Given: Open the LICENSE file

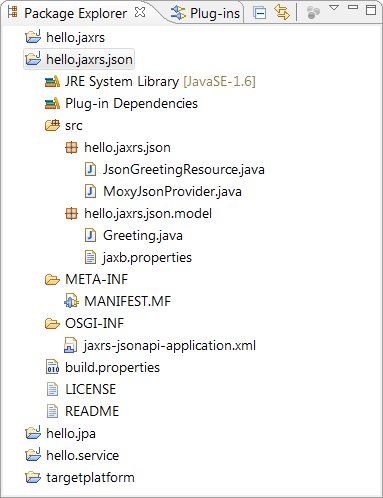Looking at the screenshot, I should 91,389.
